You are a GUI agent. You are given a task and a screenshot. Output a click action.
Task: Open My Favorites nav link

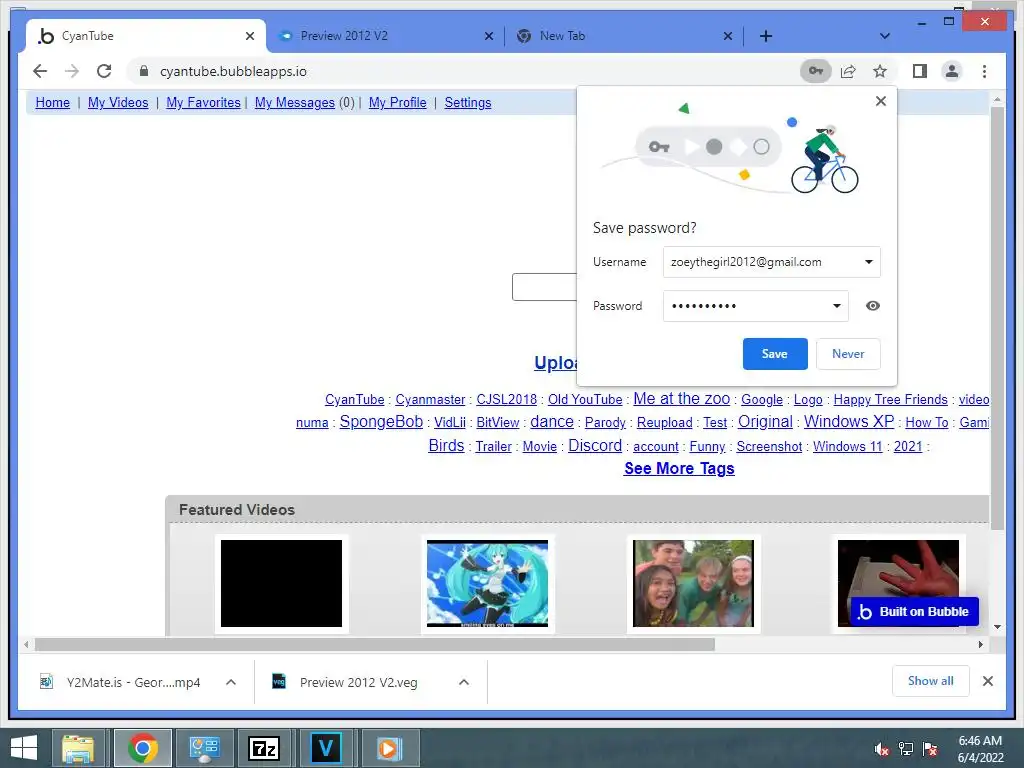point(203,103)
